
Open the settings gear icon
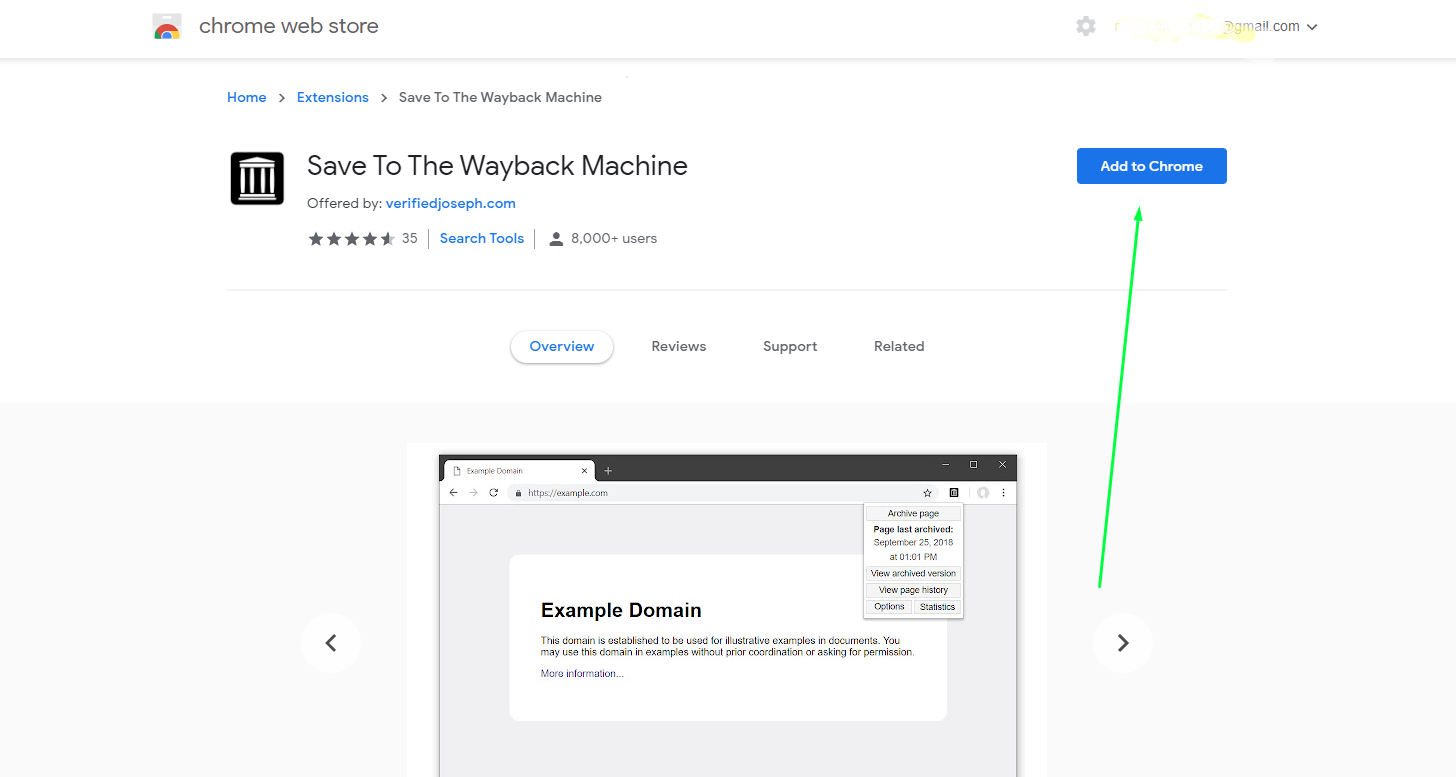(1086, 26)
